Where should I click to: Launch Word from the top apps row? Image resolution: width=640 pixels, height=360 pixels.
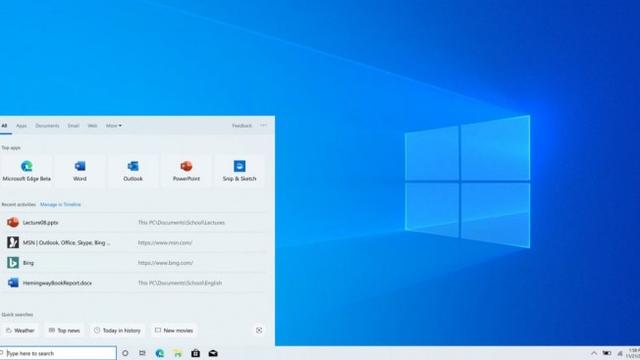pyautogui.click(x=80, y=171)
